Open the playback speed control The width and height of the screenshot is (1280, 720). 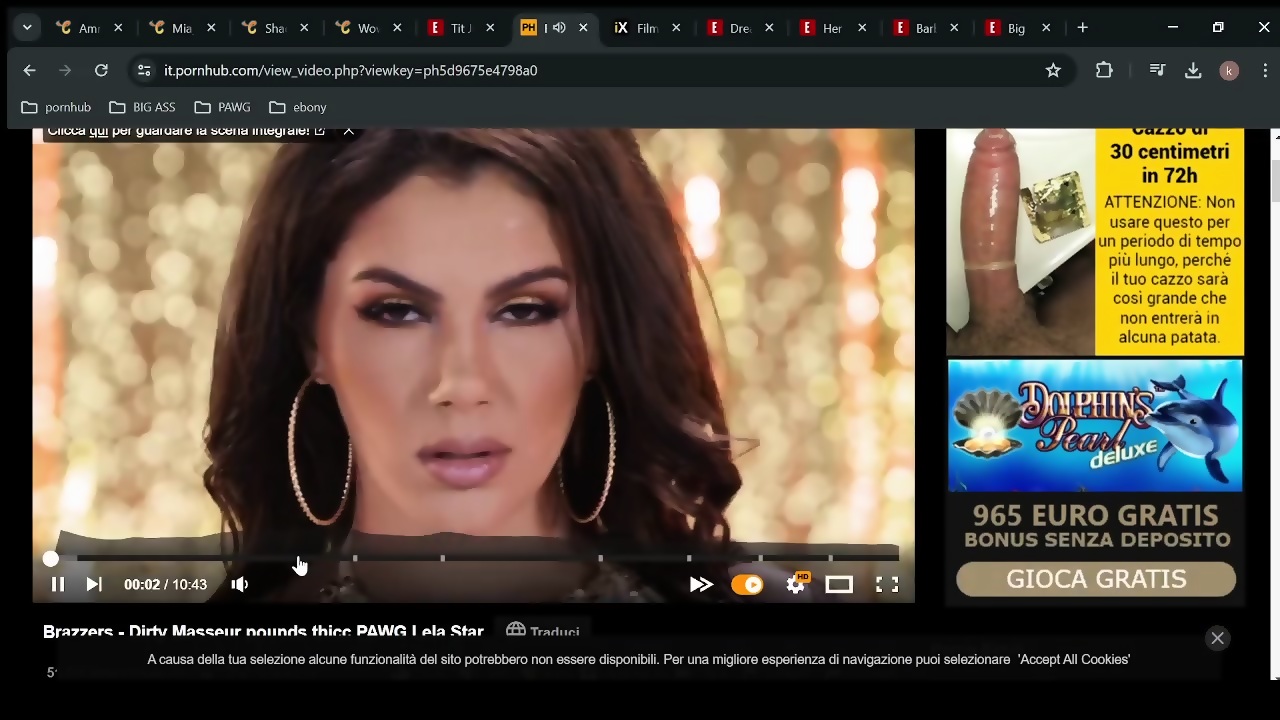[x=701, y=585]
